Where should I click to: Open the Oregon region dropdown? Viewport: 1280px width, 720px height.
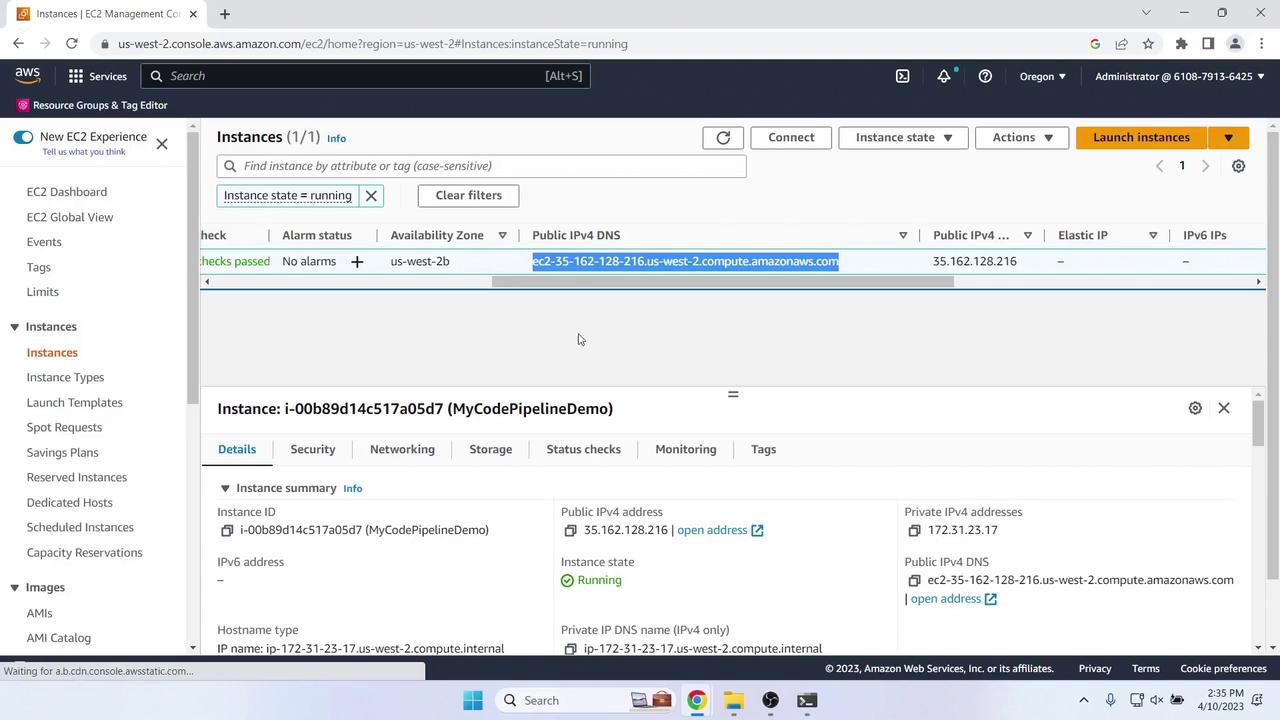pos(1043,76)
